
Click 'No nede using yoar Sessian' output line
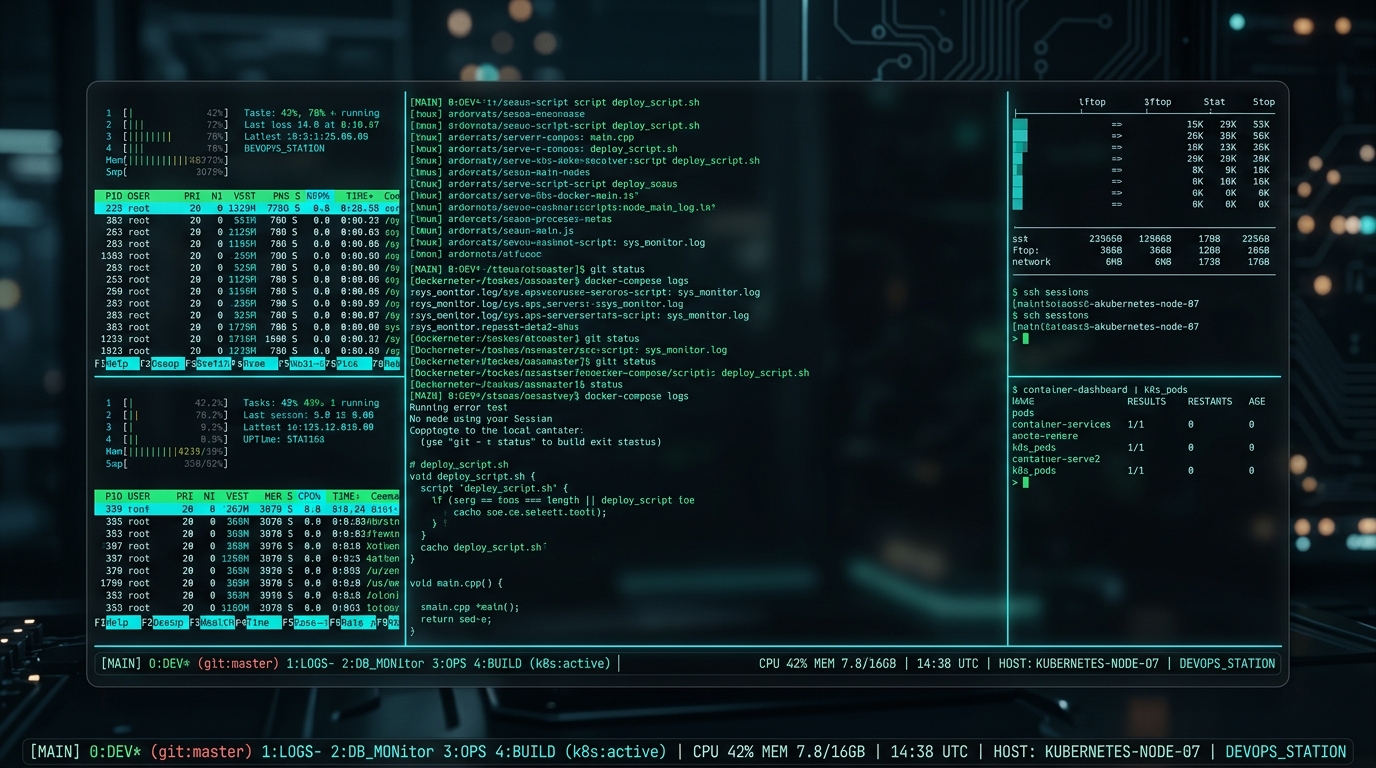coord(481,419)
